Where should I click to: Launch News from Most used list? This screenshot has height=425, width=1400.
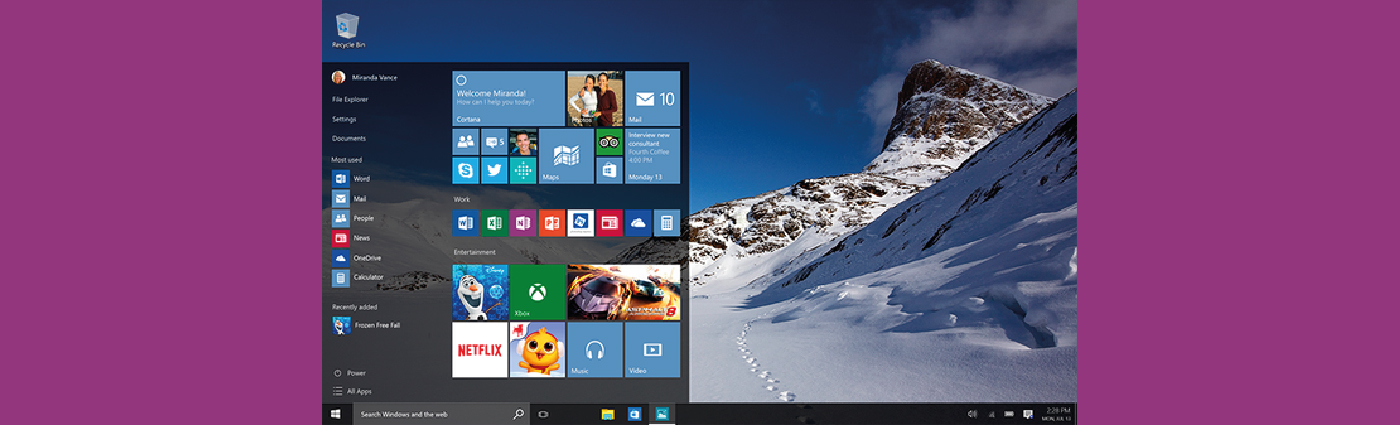click(x=351, y=238)
